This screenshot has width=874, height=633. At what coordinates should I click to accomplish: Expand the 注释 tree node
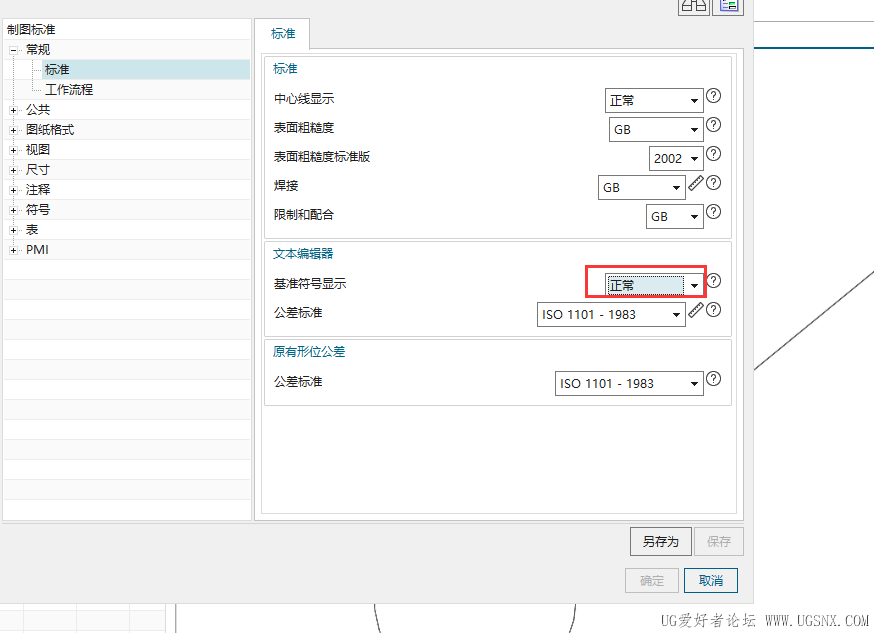pyautogui.click(x=13, y=191)
